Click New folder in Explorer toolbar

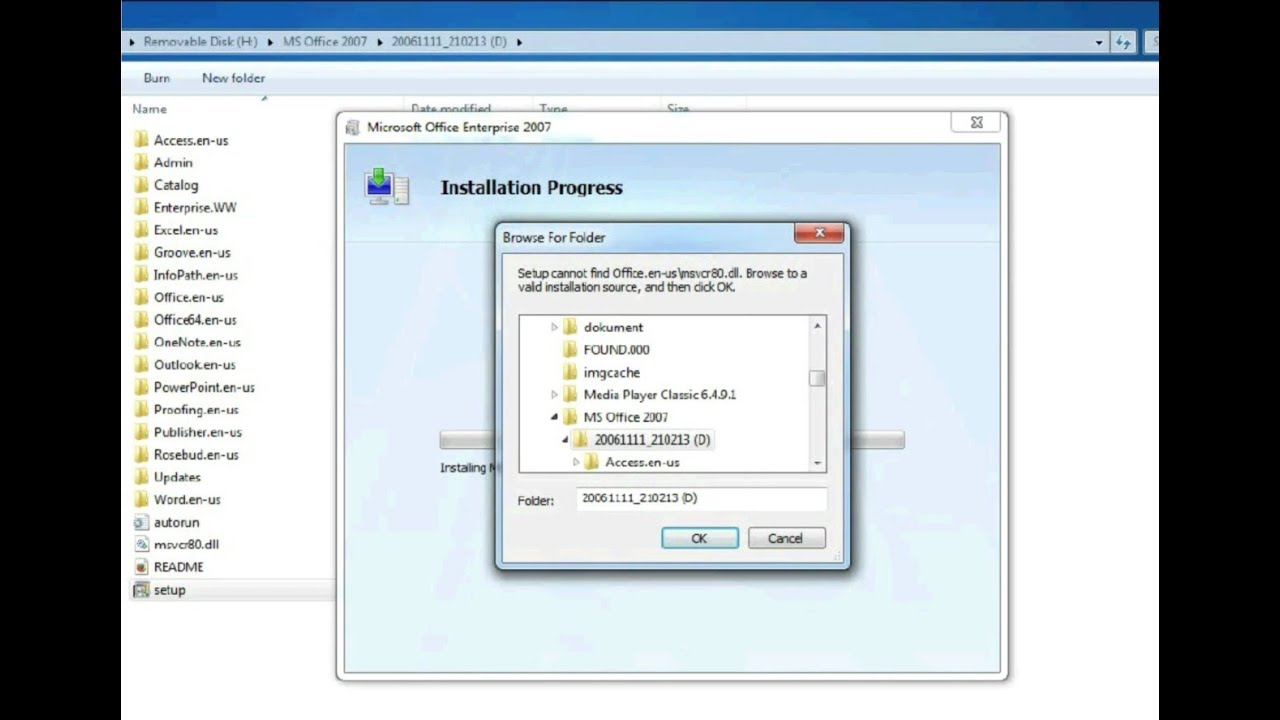pyautogui.click(x=233, y=77)
